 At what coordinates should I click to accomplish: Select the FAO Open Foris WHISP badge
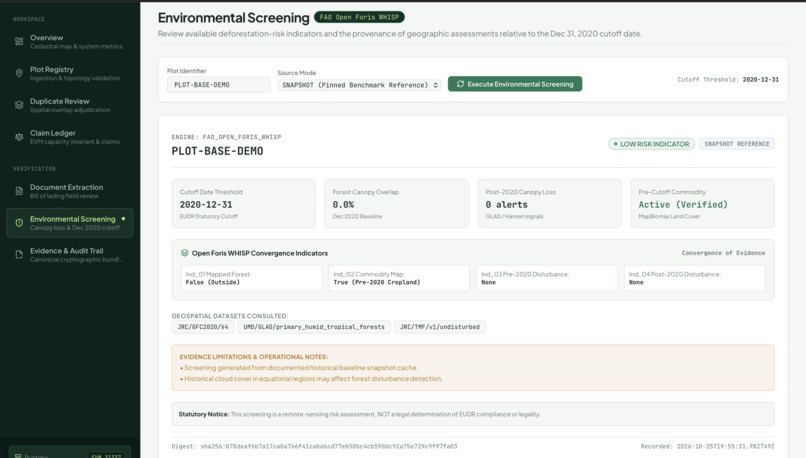pyautogui.click(x=359, y=17)
